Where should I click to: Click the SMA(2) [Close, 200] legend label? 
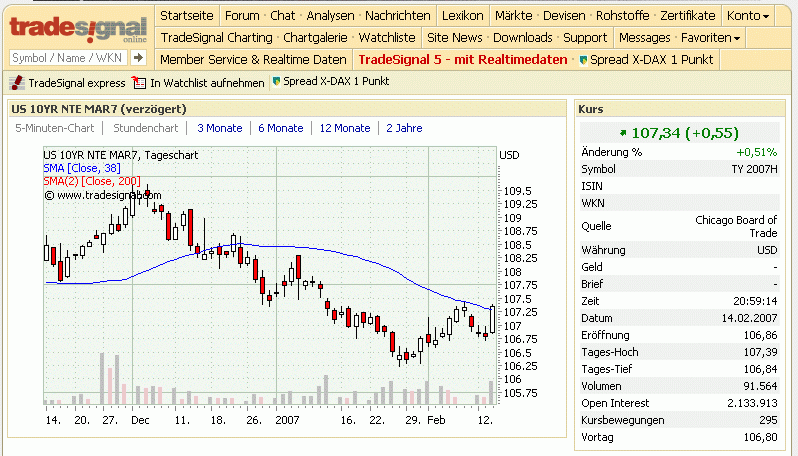pos(92,181)
